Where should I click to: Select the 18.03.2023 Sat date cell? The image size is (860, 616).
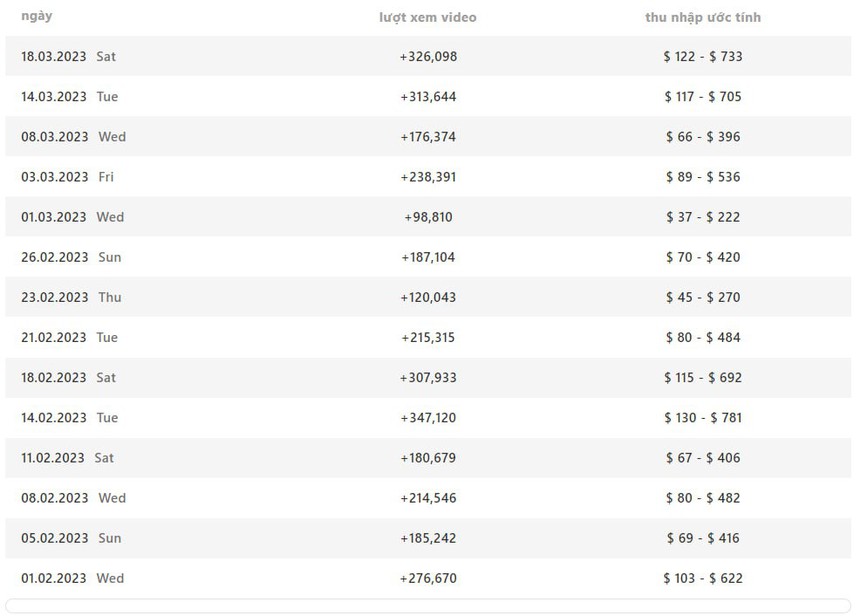coord(68,57)
